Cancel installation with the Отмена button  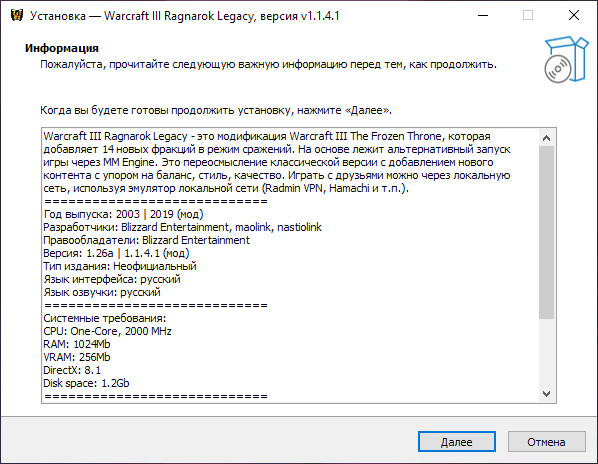[547, 442]
